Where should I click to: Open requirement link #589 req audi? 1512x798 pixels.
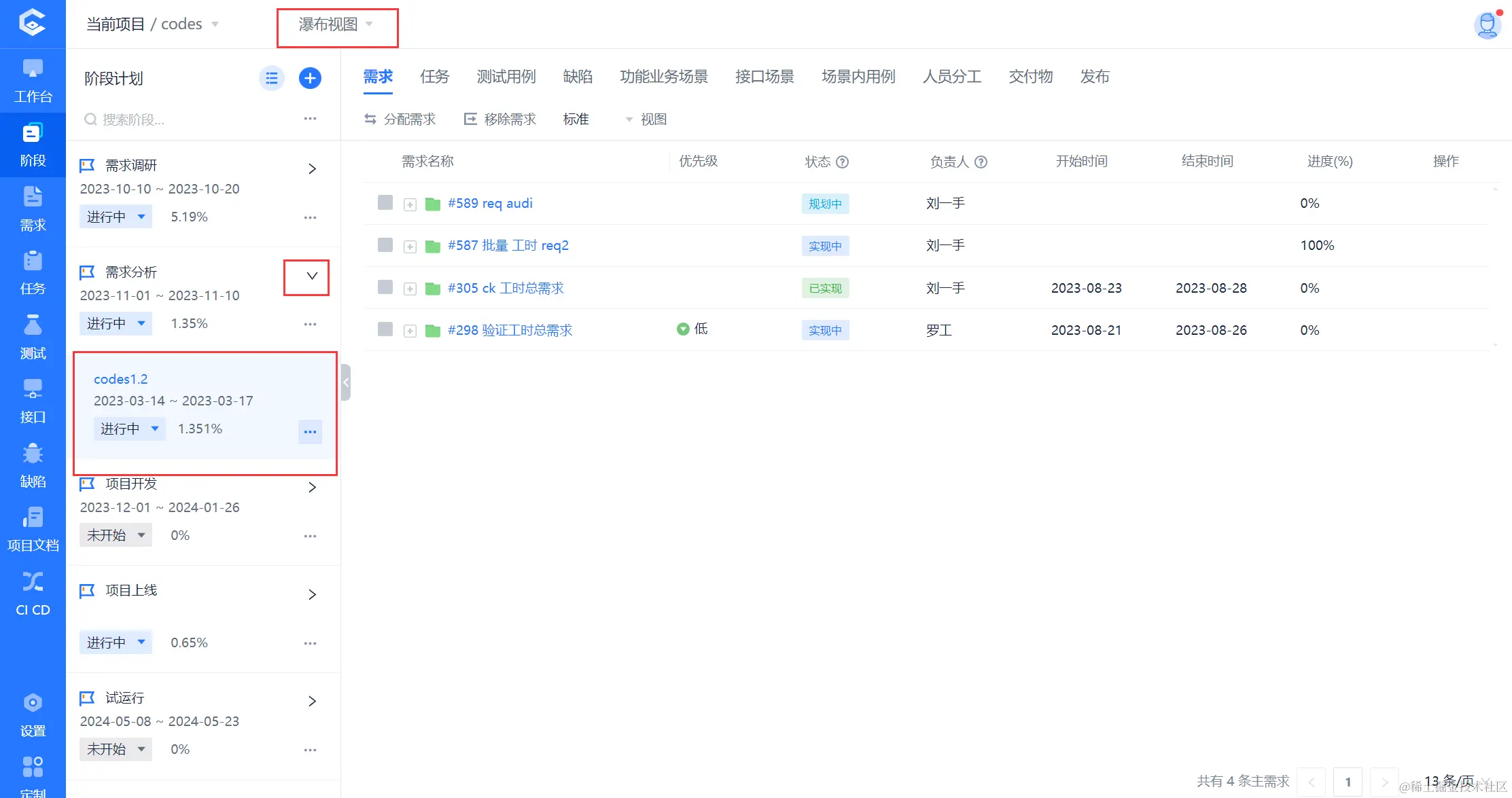[490, 203]
